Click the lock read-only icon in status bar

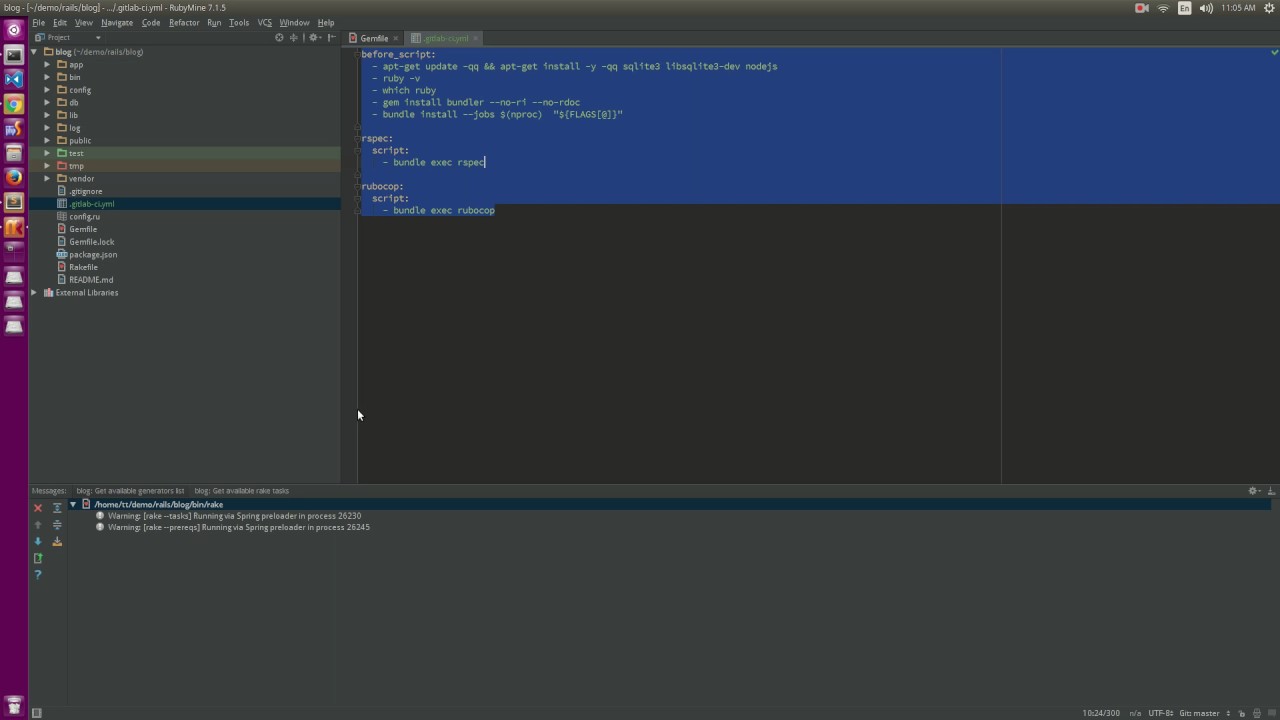(x=1242, y=713)
